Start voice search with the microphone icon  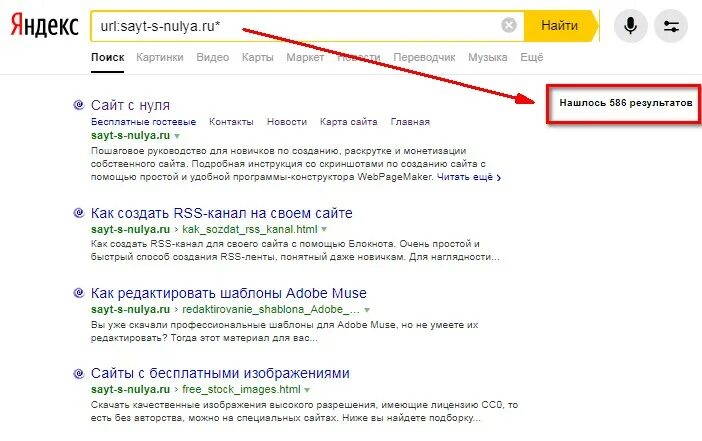(x=630, y=26)
